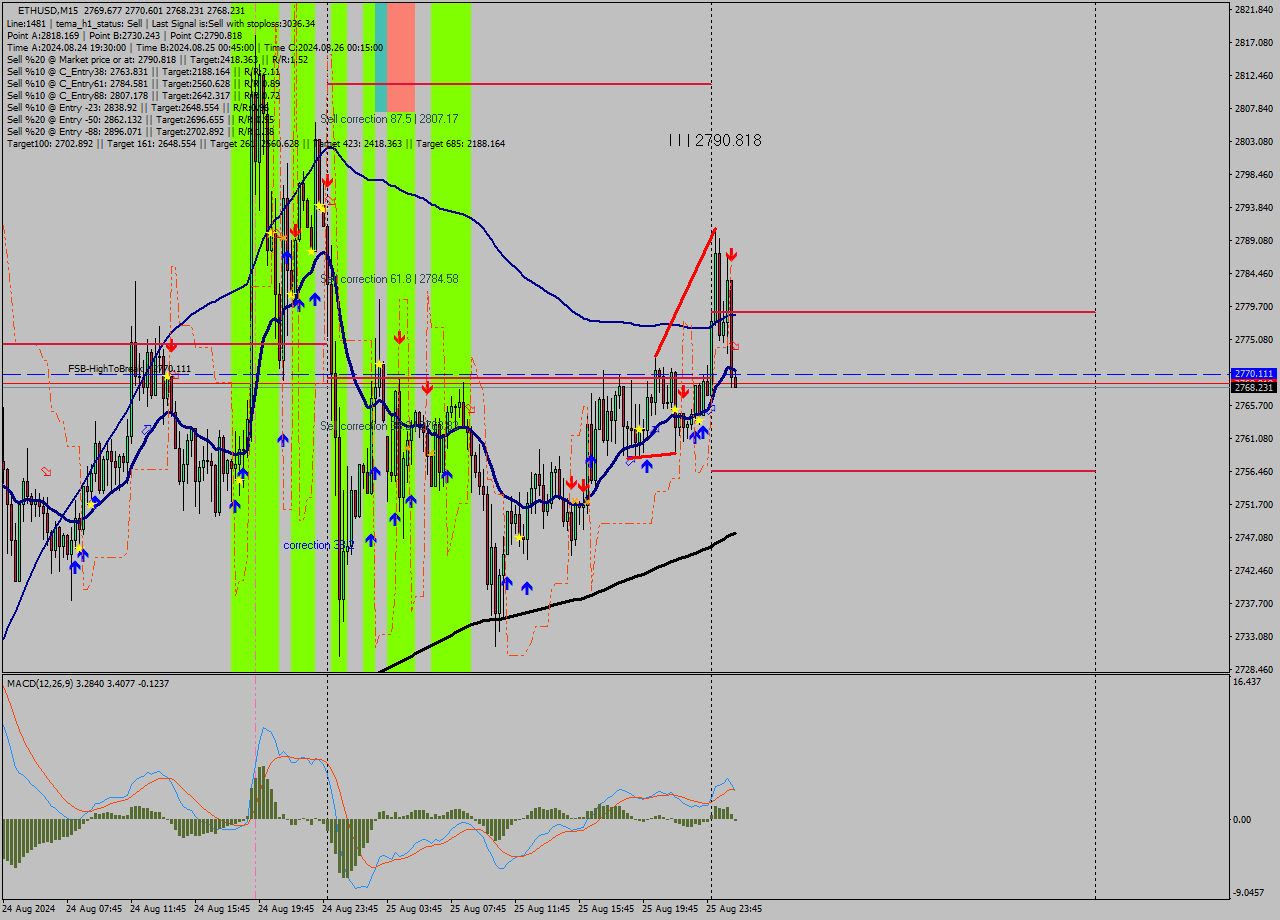Select the '25 Aug 15:45' time axis label
The height and width of the screenshot is (920, 1280).
606,909
